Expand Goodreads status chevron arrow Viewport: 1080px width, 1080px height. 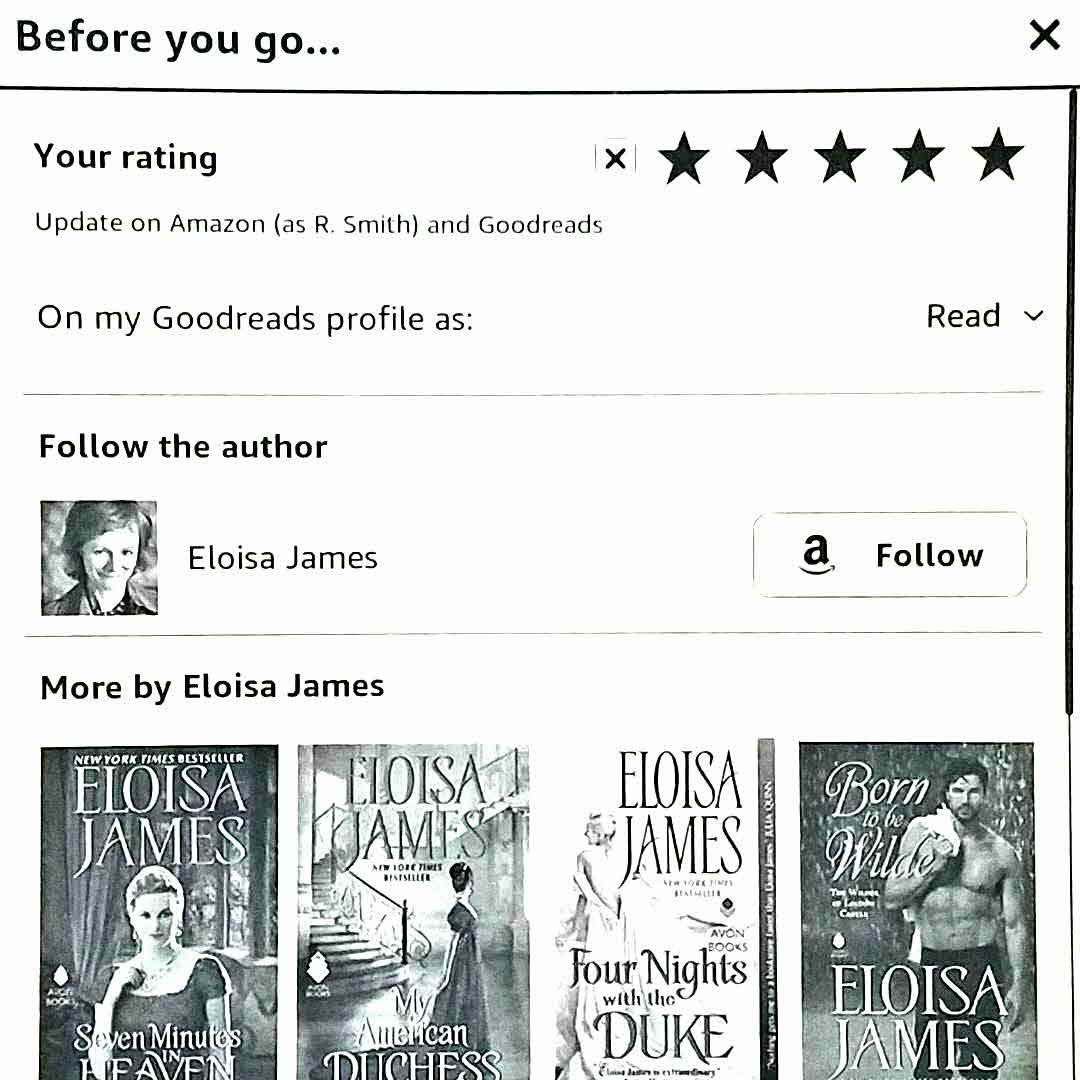(x=1033, y=317)
